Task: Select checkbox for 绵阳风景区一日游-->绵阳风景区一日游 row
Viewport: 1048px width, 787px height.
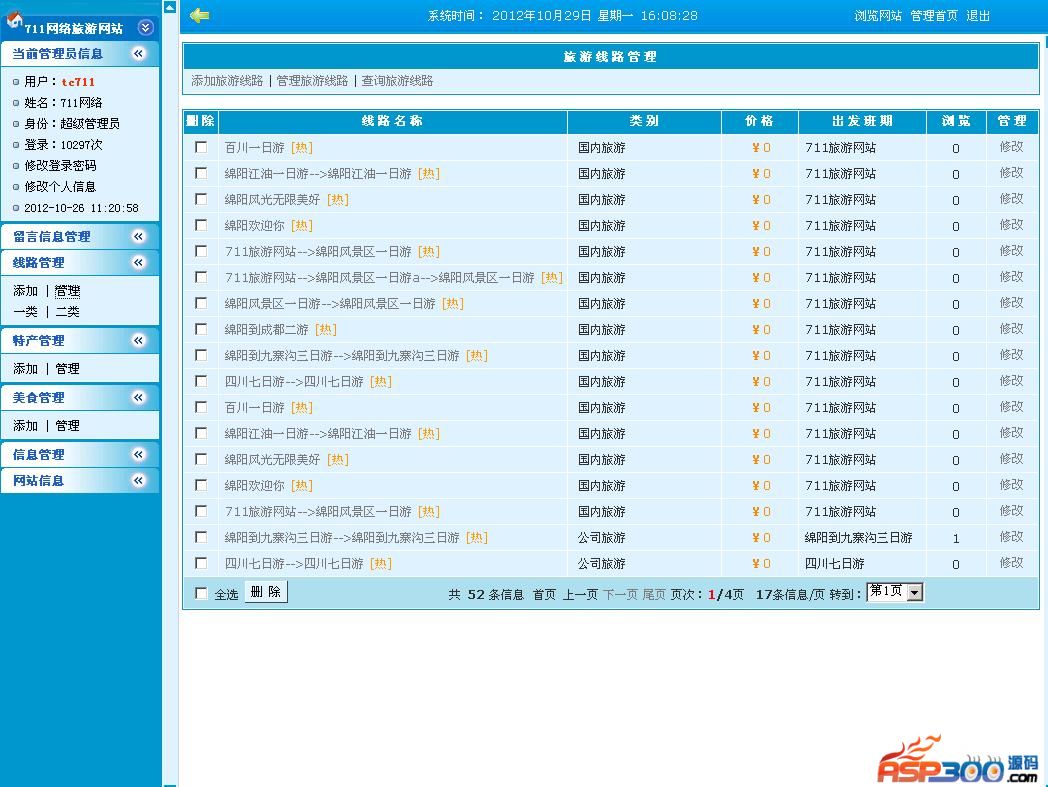Action: 201,303
